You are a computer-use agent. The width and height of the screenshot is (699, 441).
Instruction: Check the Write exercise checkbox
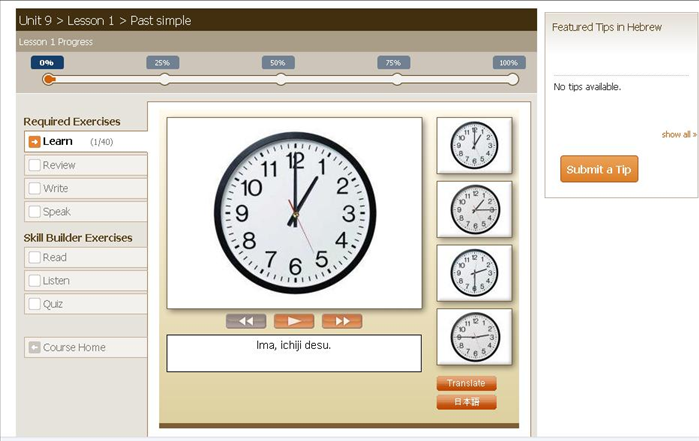tap(35, 188)
